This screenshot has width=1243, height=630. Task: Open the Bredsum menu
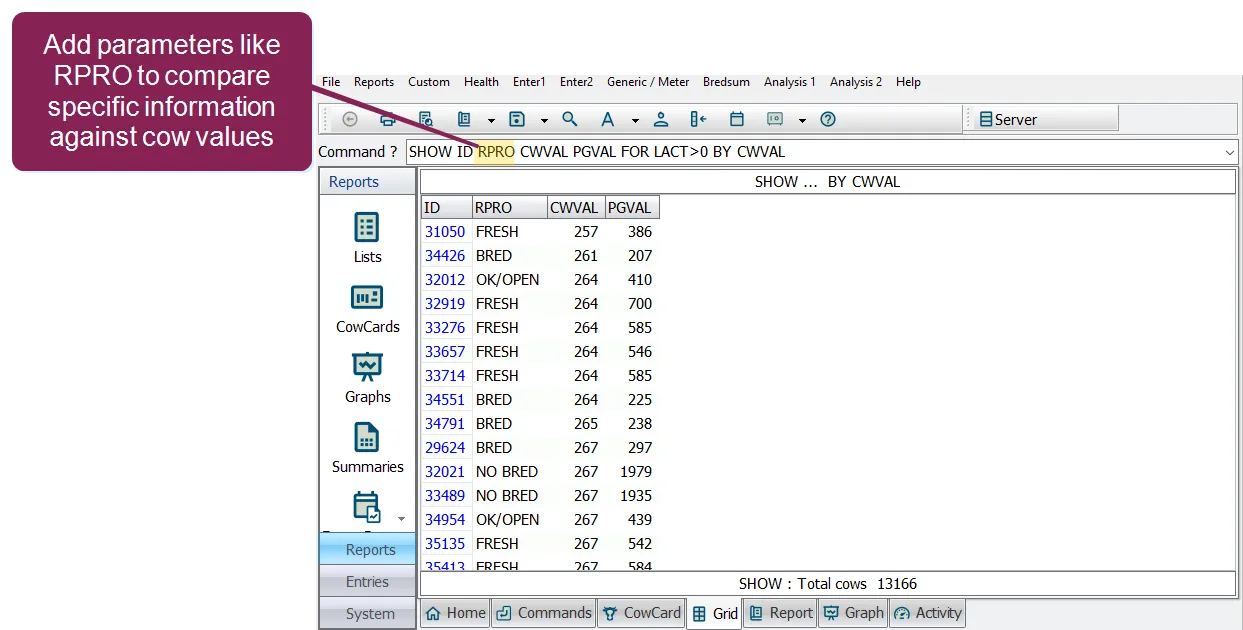726,82
